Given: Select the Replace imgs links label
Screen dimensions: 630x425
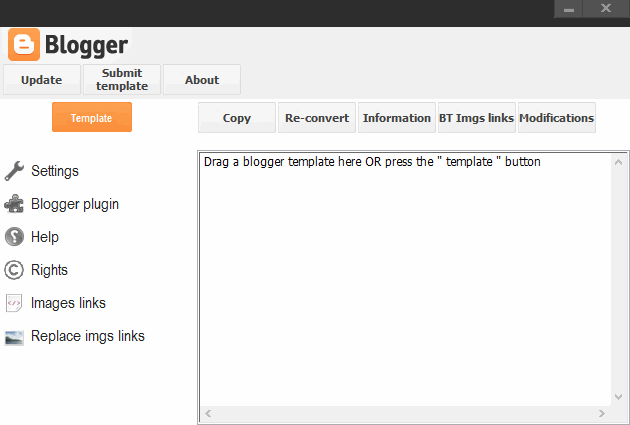Looking at the screenshot, I should pyautogui.click(x=88, y=336).
